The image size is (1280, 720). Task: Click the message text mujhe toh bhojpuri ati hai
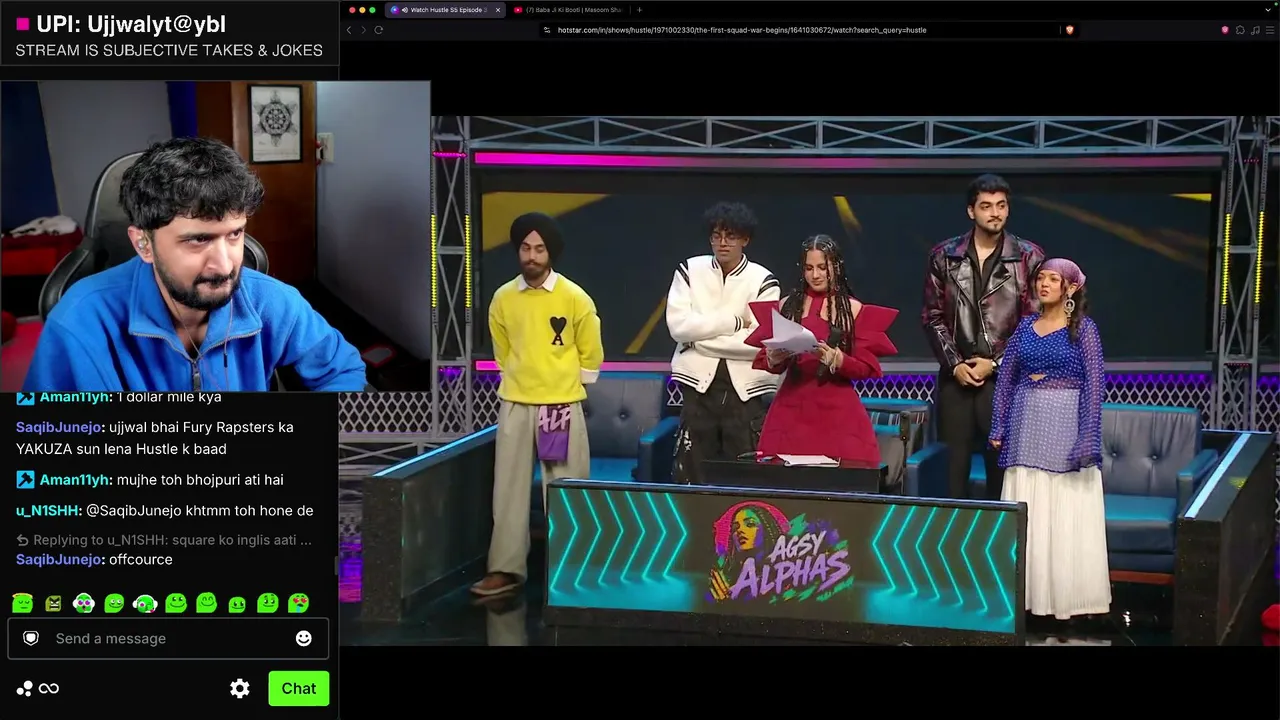(200, 480)
